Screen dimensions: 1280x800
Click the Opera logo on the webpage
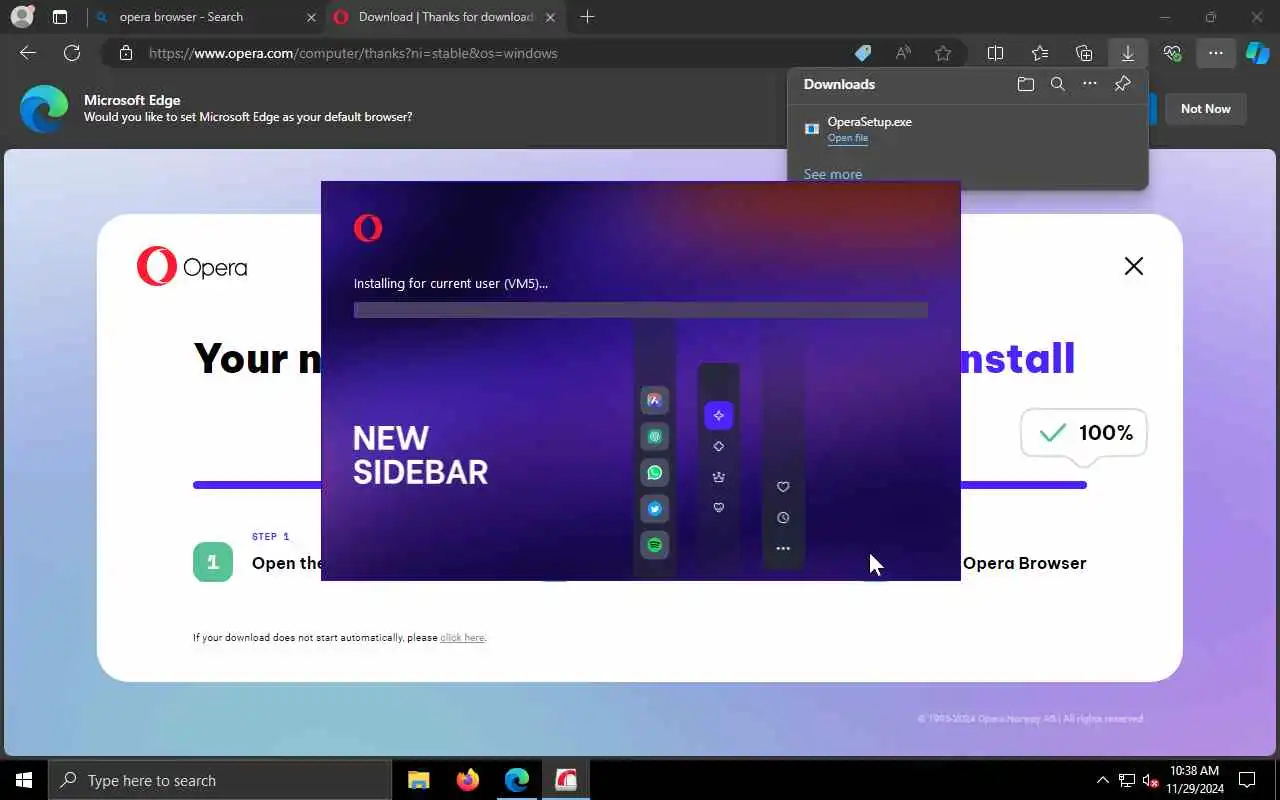192,267
